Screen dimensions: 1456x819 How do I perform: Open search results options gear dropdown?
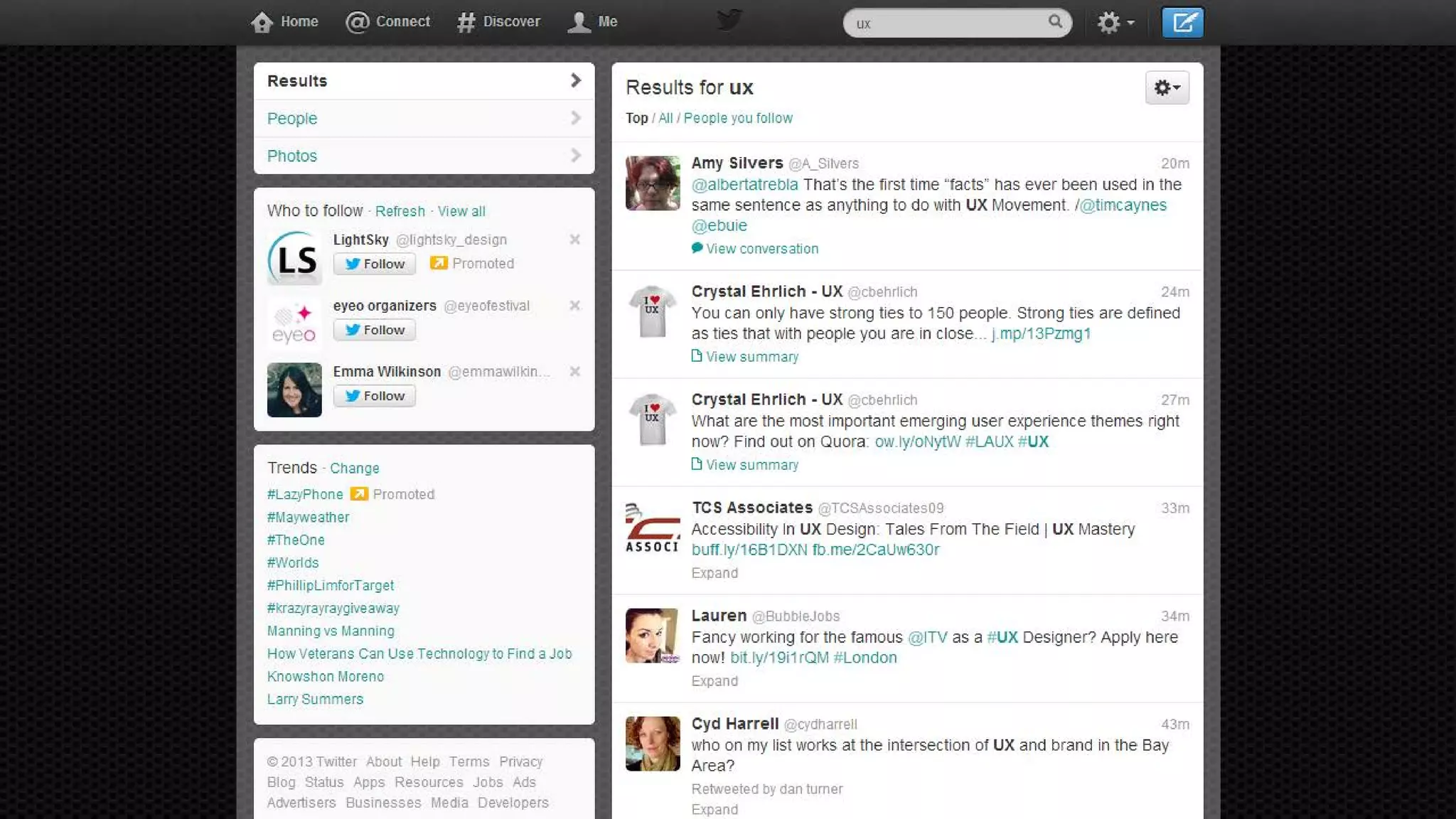(x=1167, y=87)
